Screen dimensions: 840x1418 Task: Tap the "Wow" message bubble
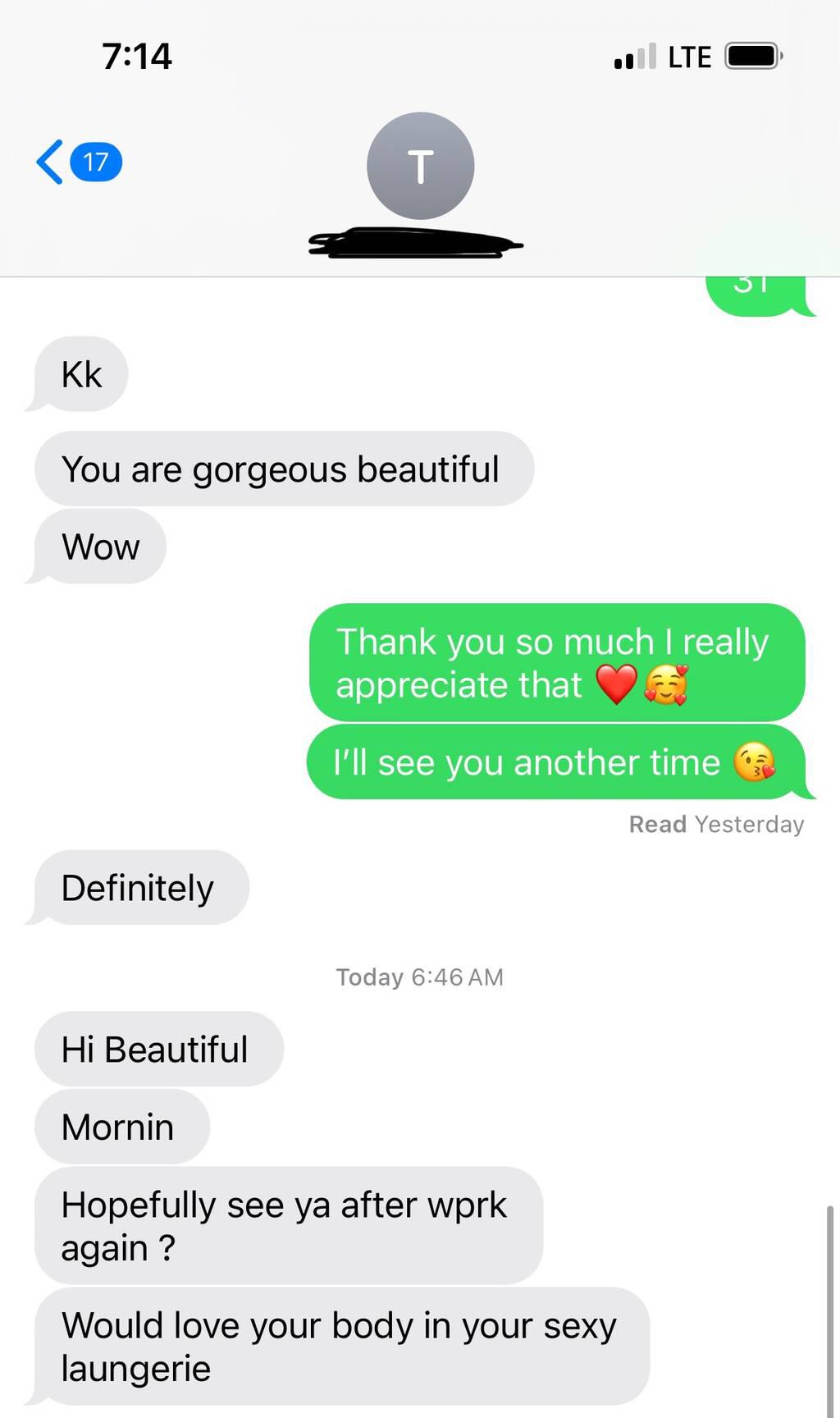tap(100, 547)
